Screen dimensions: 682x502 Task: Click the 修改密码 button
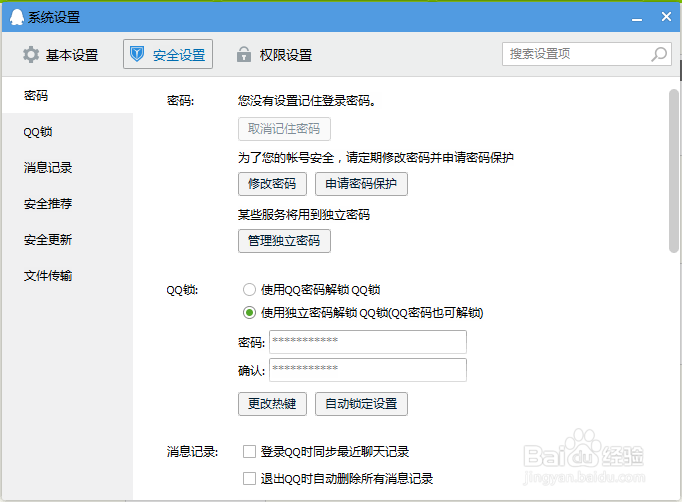pos(272,184)
